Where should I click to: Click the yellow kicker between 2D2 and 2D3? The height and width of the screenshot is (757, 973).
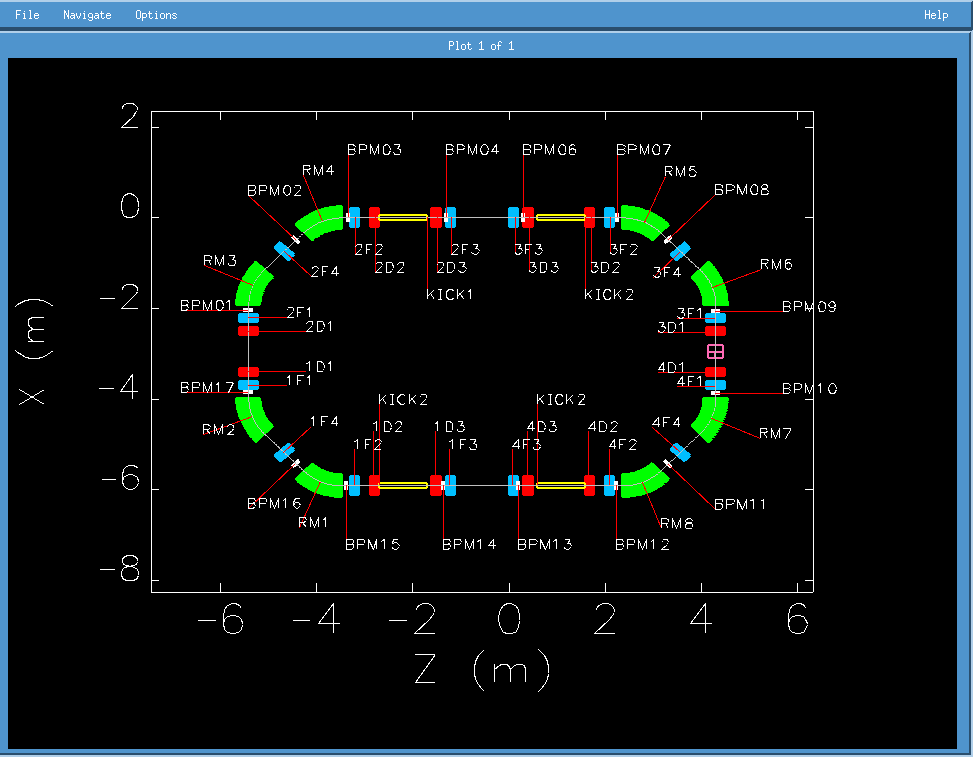pyautogui.click(x=403, y=217)
